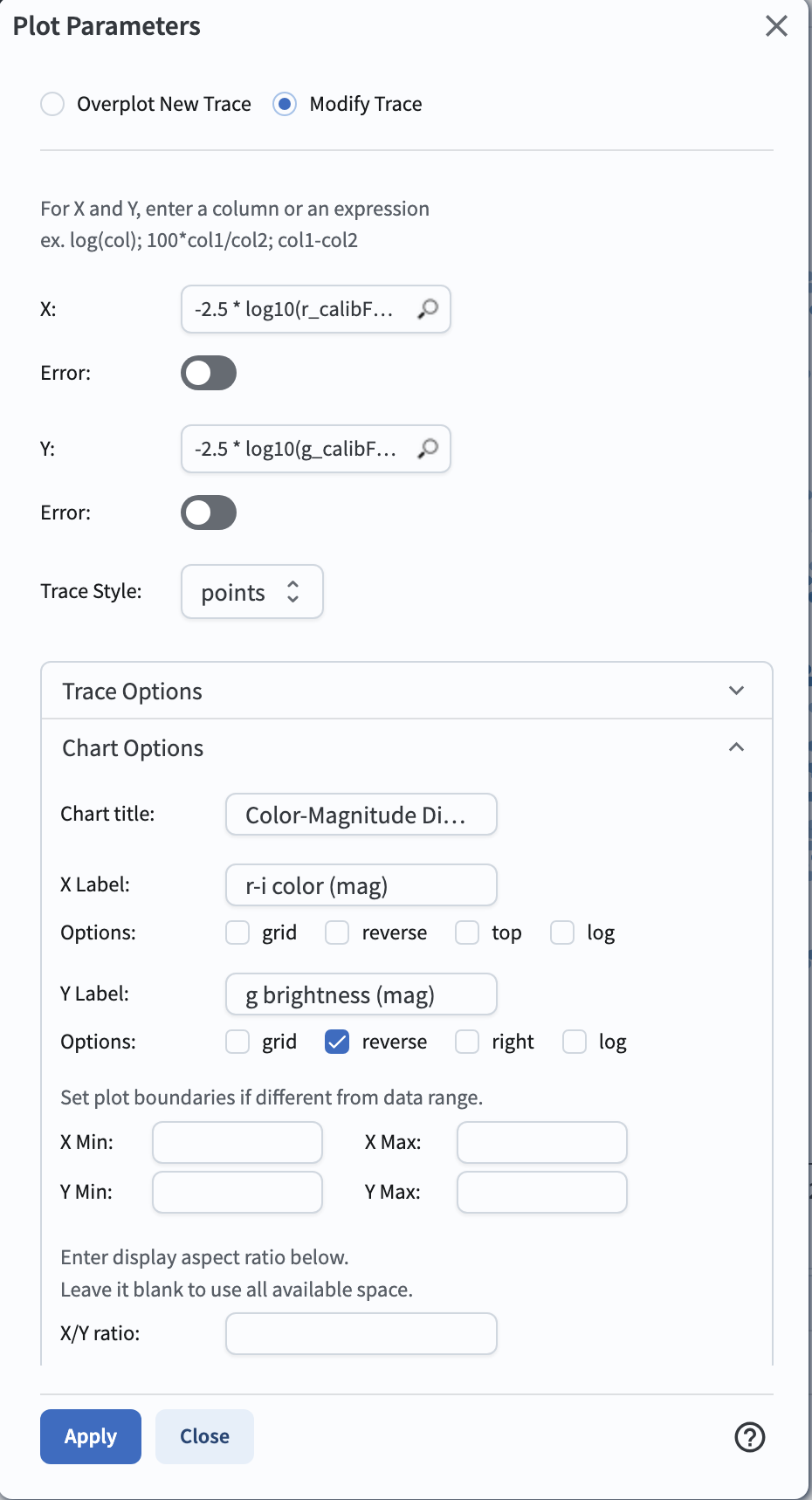Screen dimensions: 812x1500
Task: Click the magnifier icon in Y field
Action: pos(428,449)
